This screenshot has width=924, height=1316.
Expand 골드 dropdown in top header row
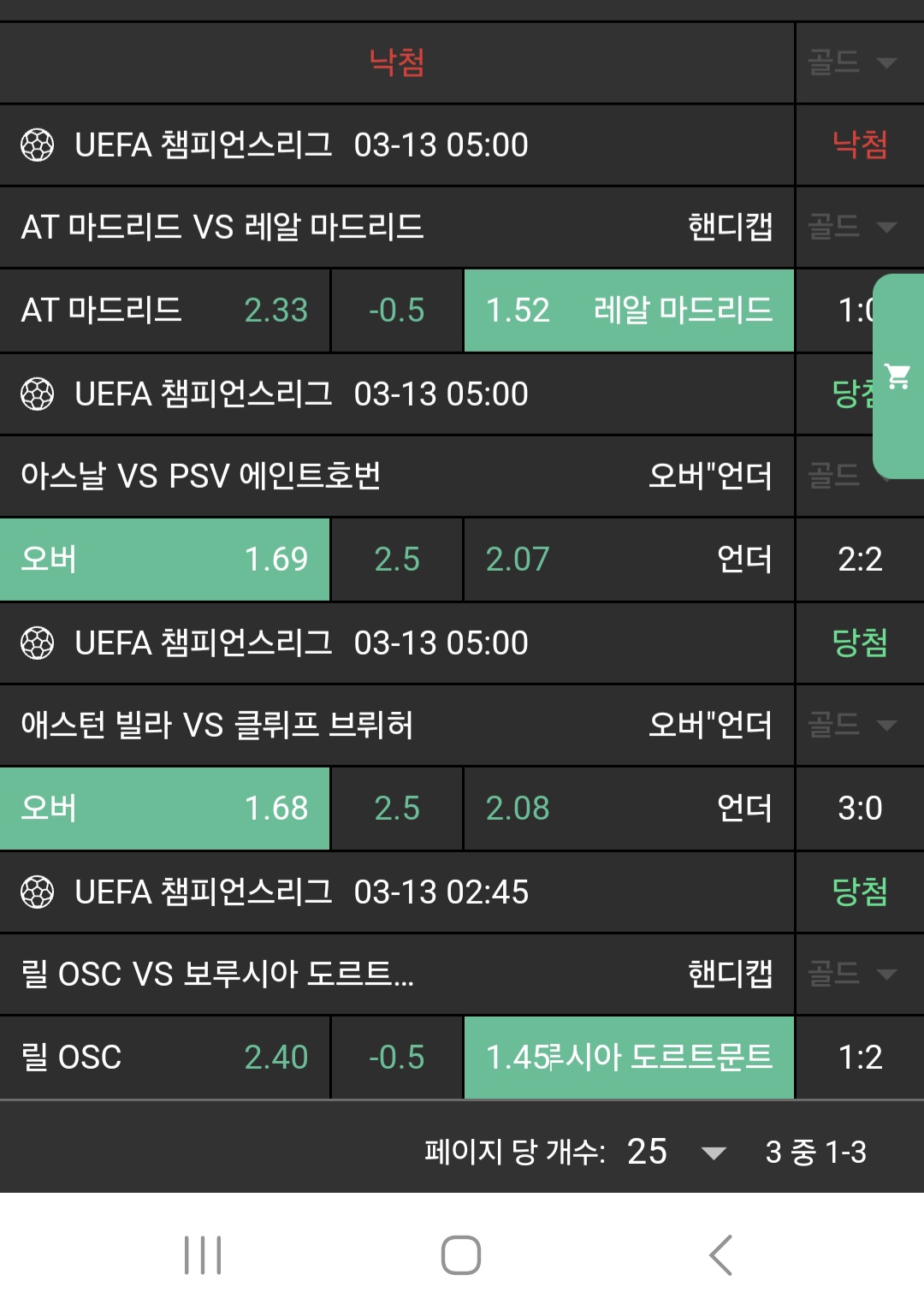(x=852, y=62)
